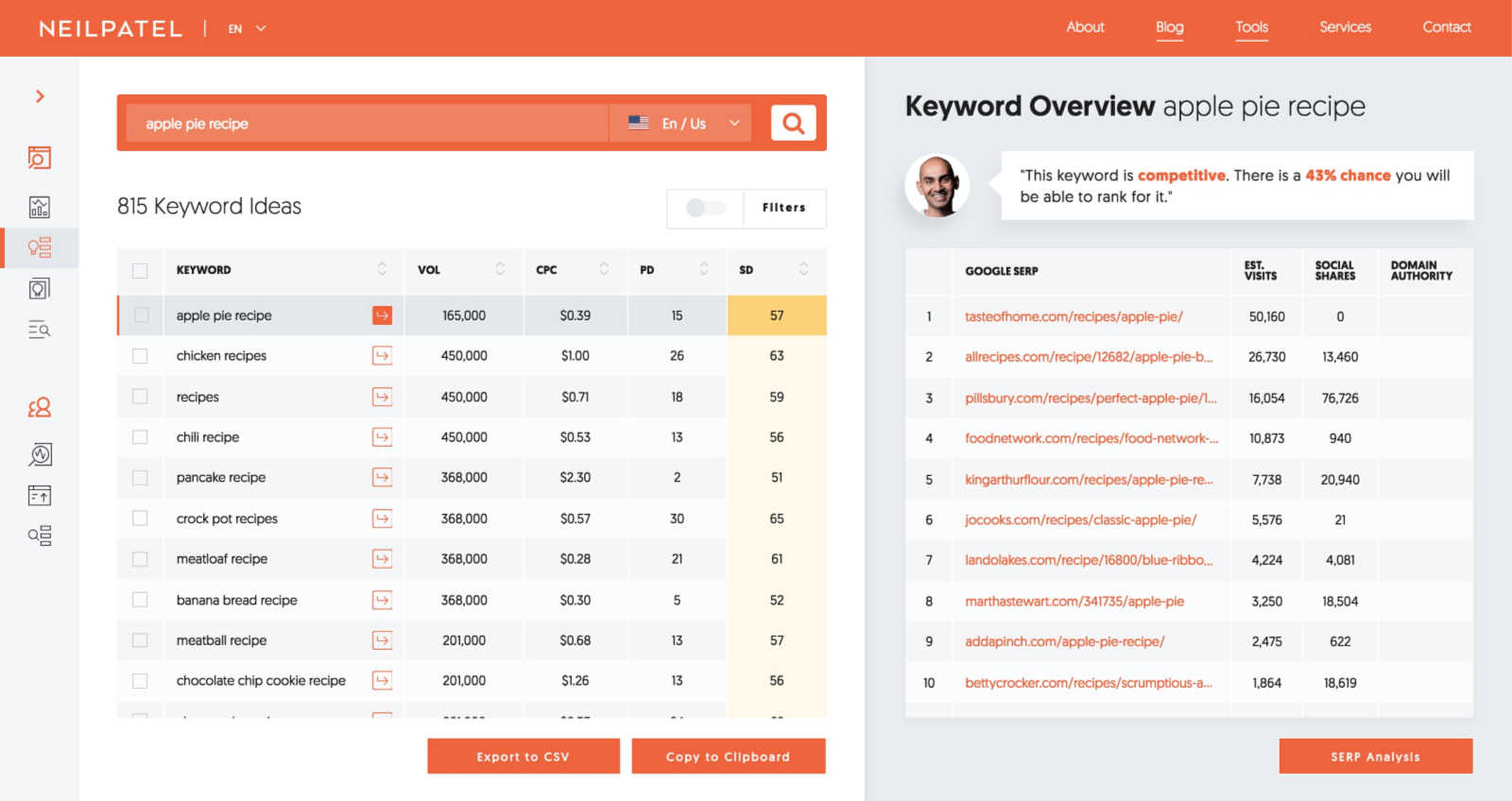Check the crock pot recipes checkbox
Viewport: 1512px width, 801px height.
(140, 519)
